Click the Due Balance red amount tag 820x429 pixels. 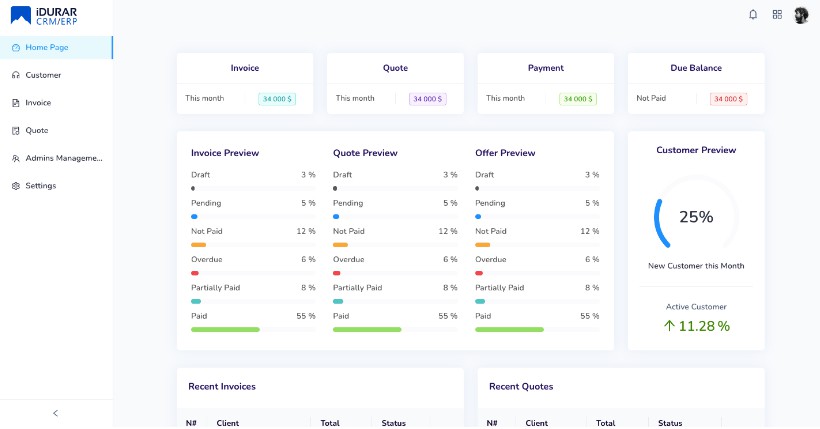point(728,99)
